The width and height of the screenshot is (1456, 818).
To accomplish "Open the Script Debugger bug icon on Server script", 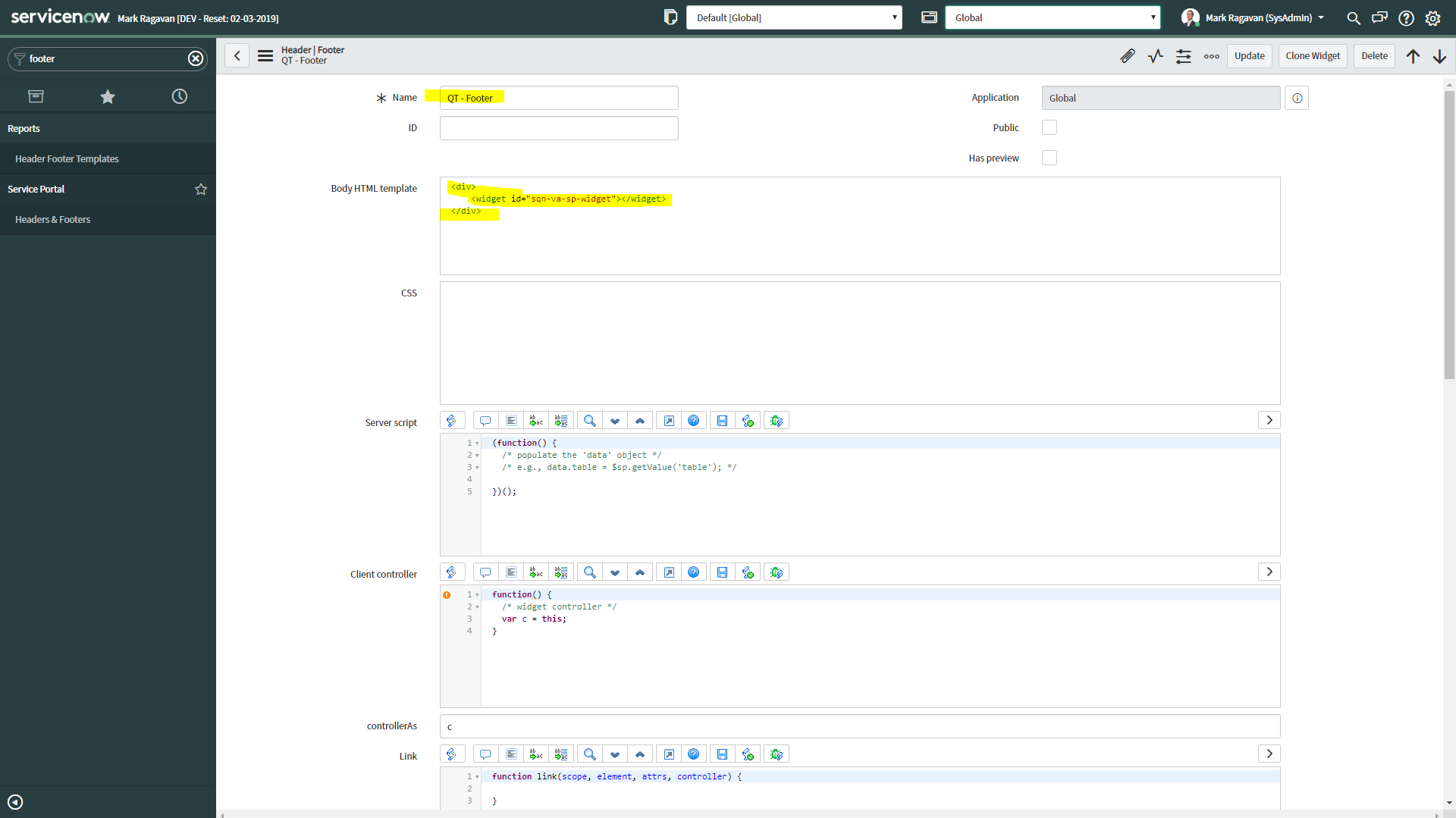I will (776, 420).
